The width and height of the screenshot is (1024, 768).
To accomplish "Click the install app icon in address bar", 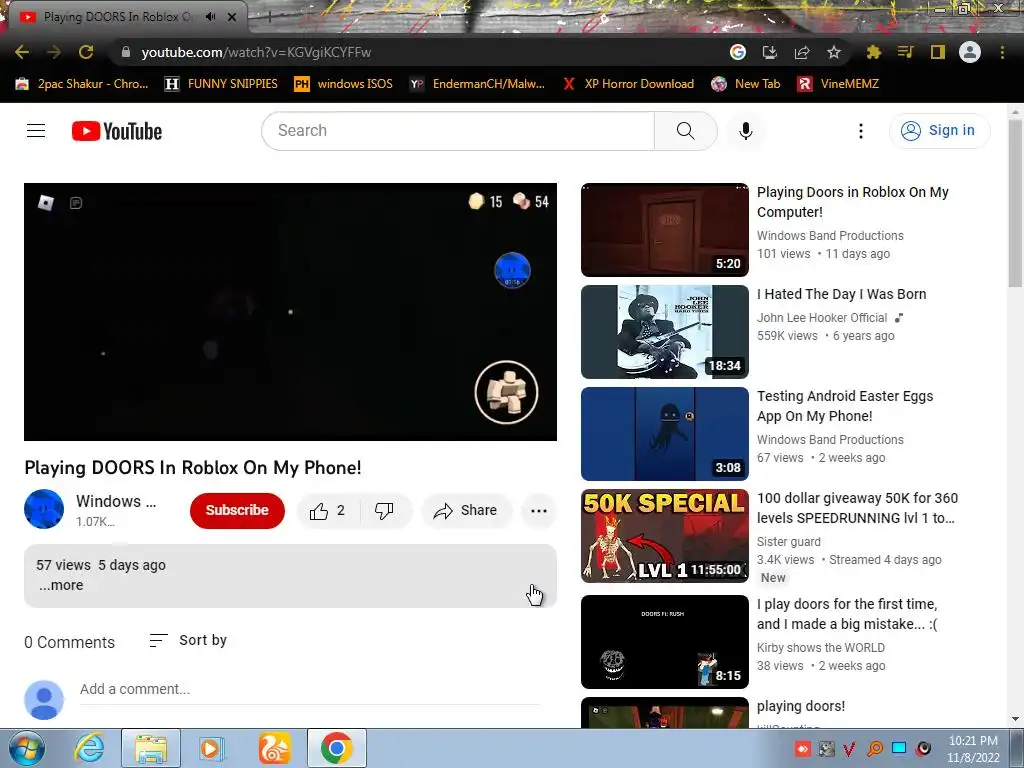I will coord(770,52).
